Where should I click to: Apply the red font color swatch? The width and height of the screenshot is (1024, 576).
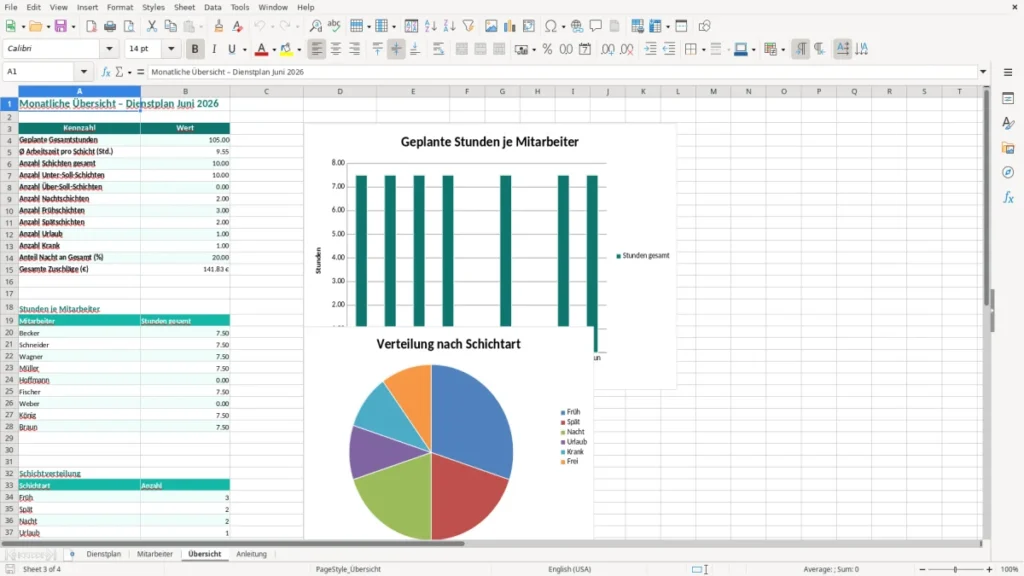click(261, 49)
